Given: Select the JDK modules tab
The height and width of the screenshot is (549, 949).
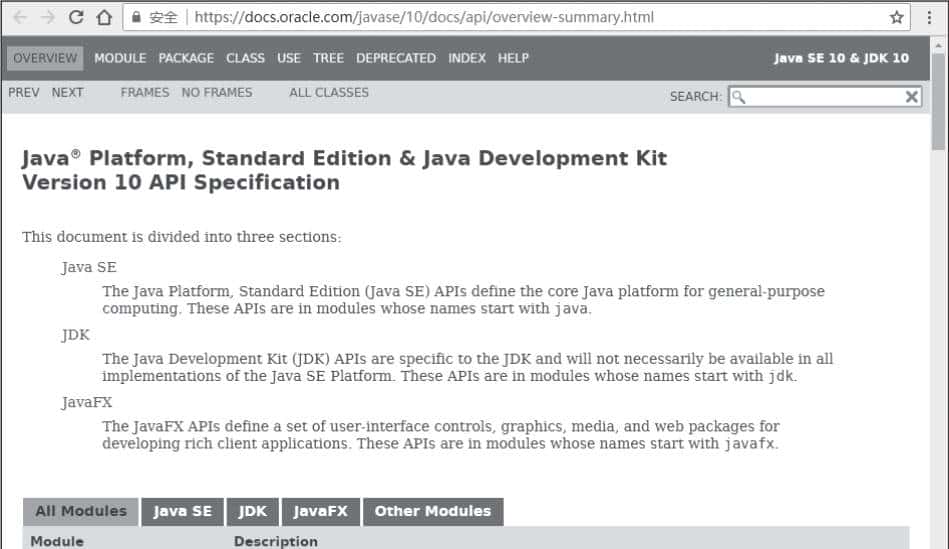Looking at the screenshot, I should coord(253,511).
